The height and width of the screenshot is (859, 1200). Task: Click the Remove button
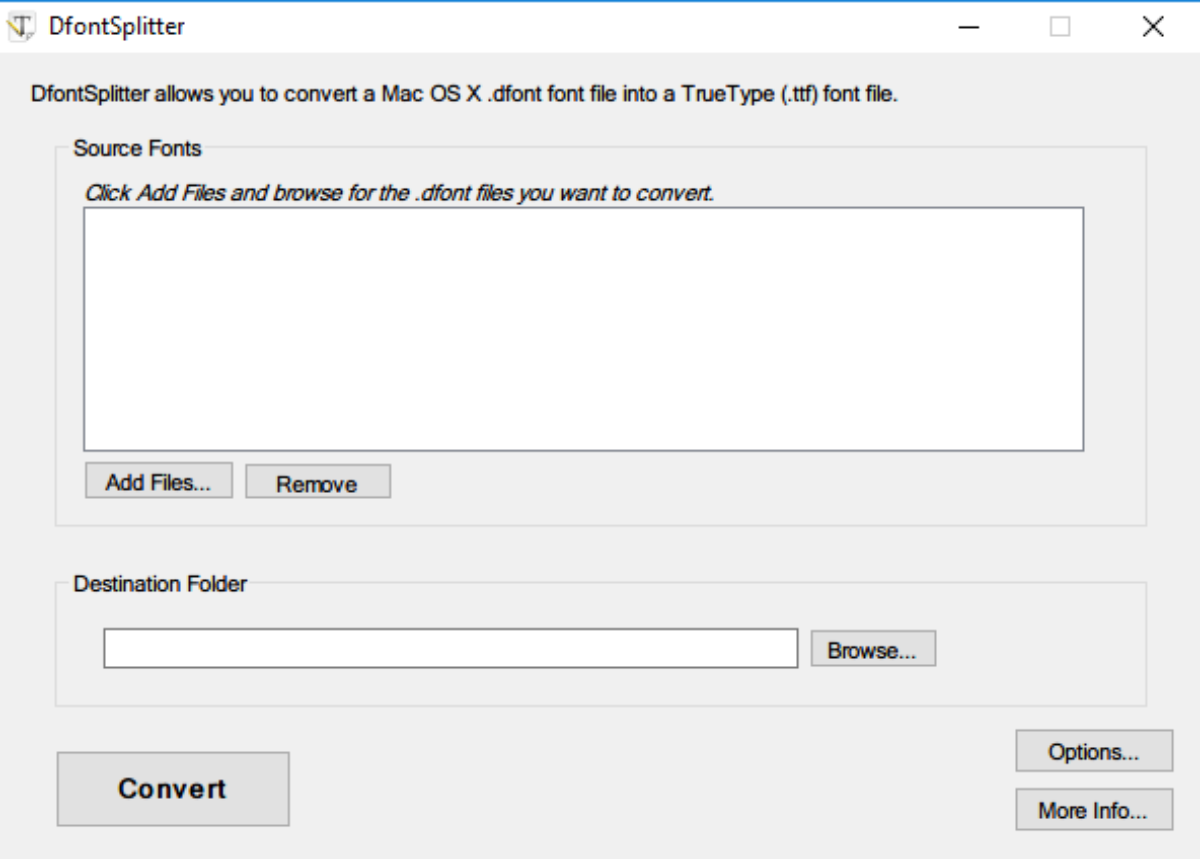coord(317,484)
